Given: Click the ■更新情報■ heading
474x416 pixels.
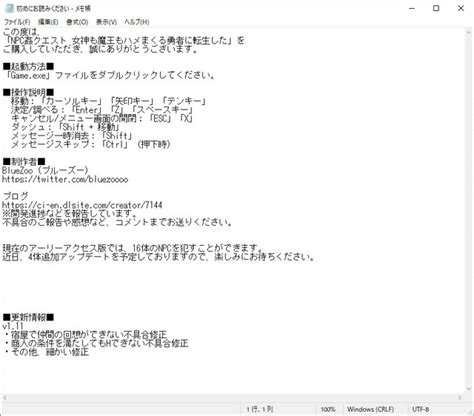Looking at the screenshot, I should 28,317.
